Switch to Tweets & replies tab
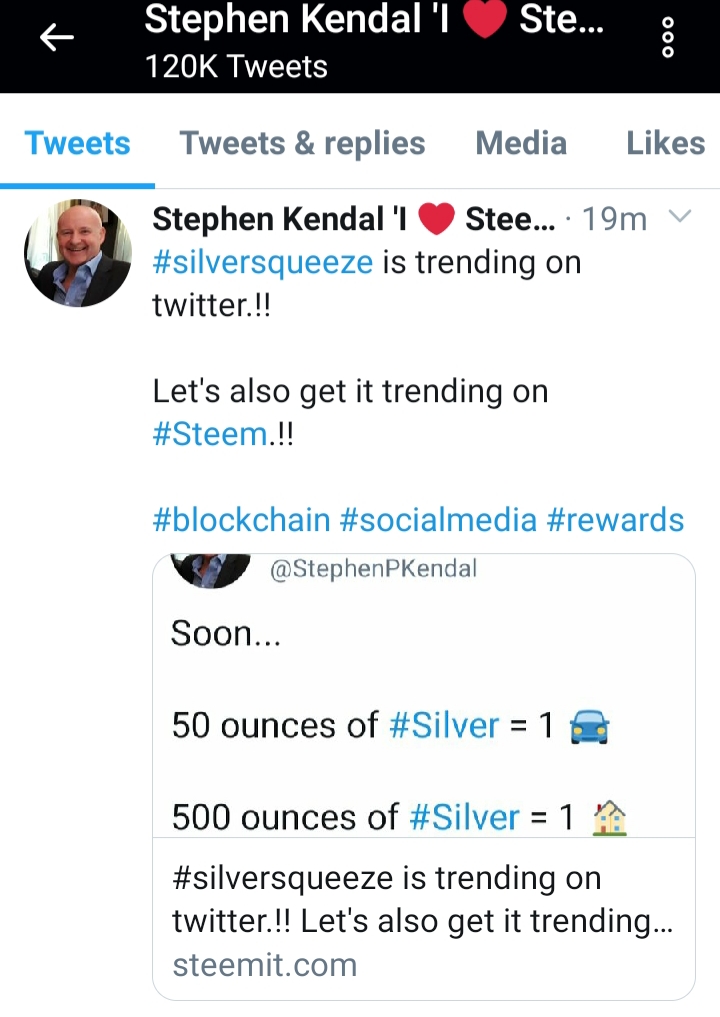720x1017 pixels. click(x=302, y=143)
